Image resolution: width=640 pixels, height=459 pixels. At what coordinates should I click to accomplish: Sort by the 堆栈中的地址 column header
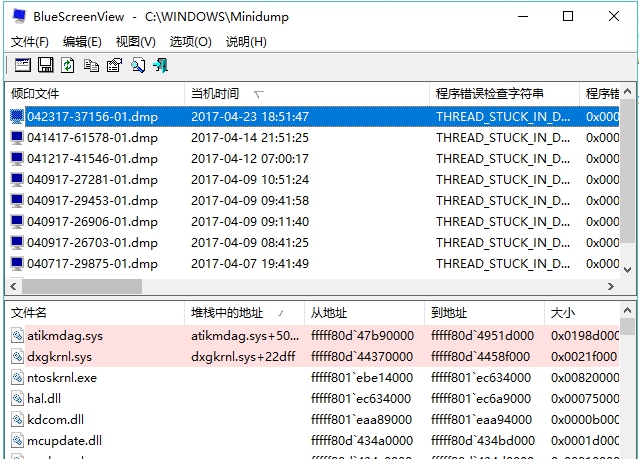tap(244, 313)
